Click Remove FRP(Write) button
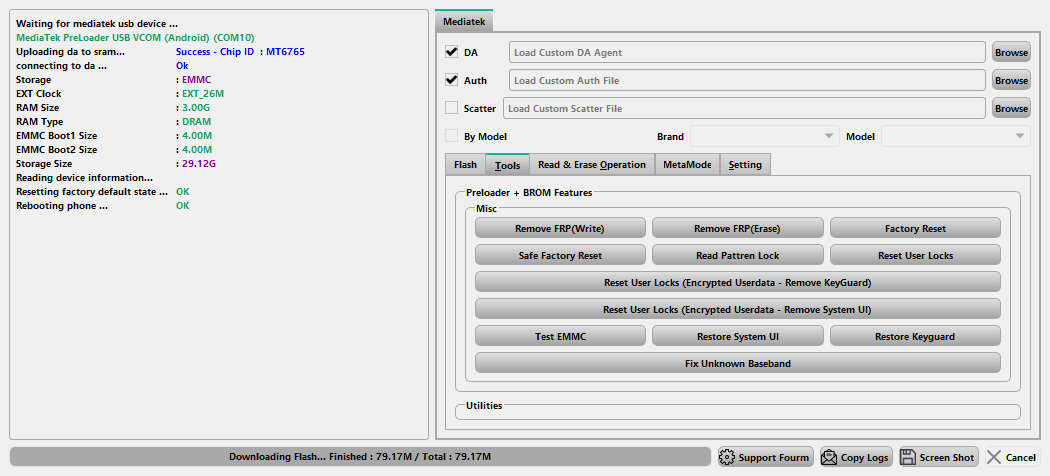The height and width of the screenshot is (476, 1050). pos(560,228)
